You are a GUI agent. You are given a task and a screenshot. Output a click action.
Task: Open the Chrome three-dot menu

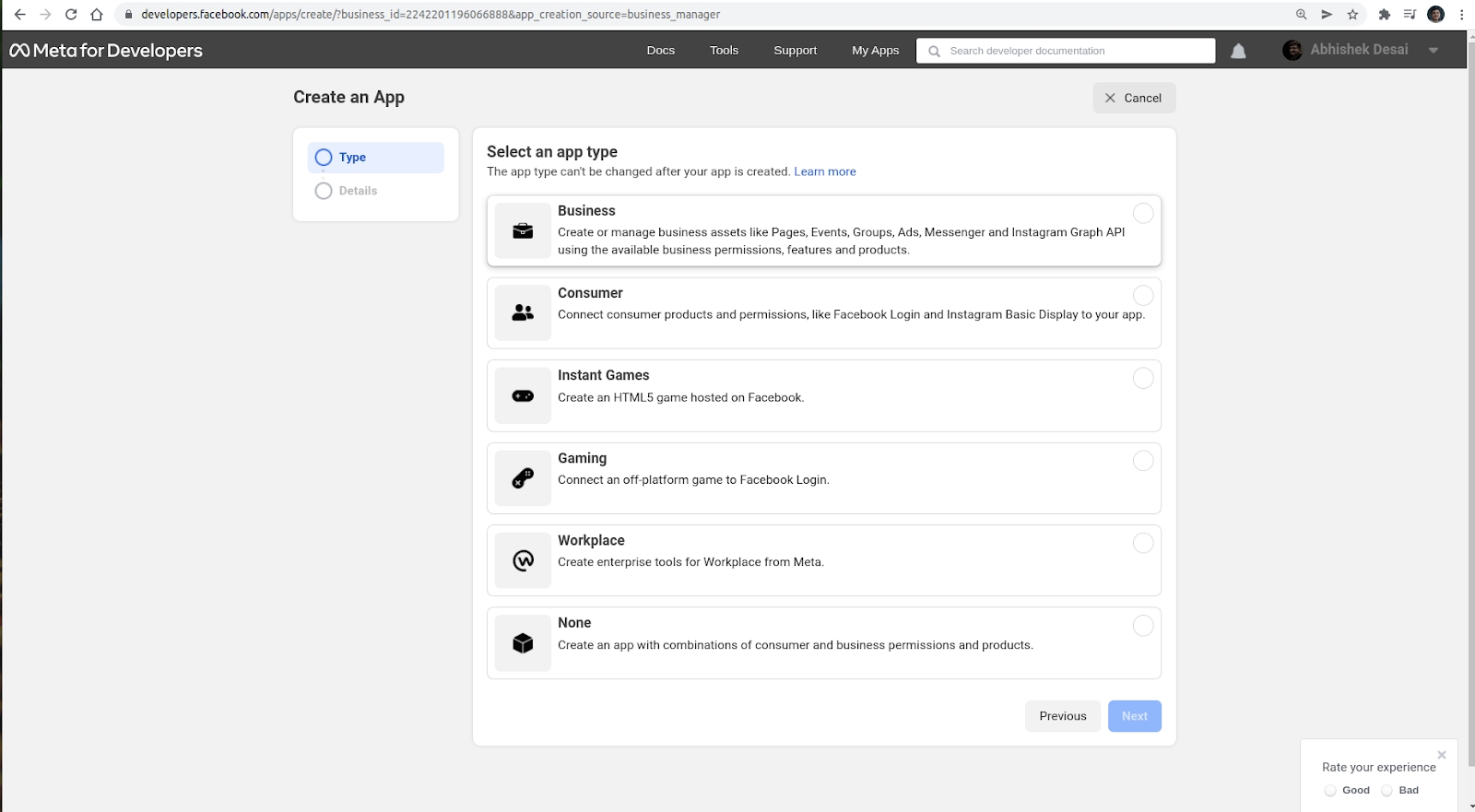pos(1462,15)
